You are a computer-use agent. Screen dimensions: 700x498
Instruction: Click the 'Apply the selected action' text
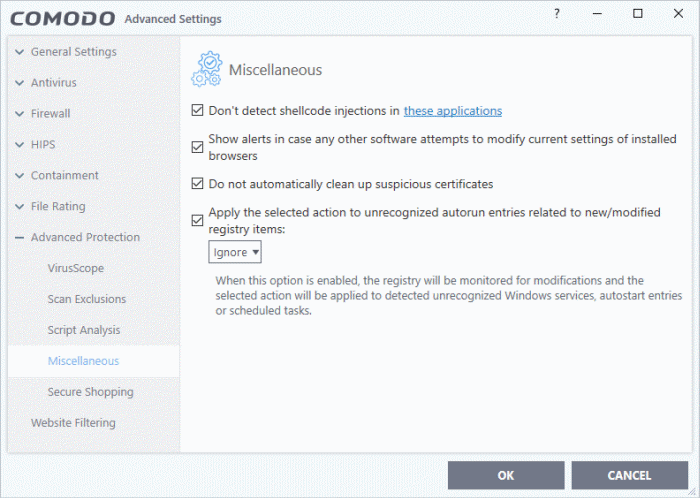point(434,220)
